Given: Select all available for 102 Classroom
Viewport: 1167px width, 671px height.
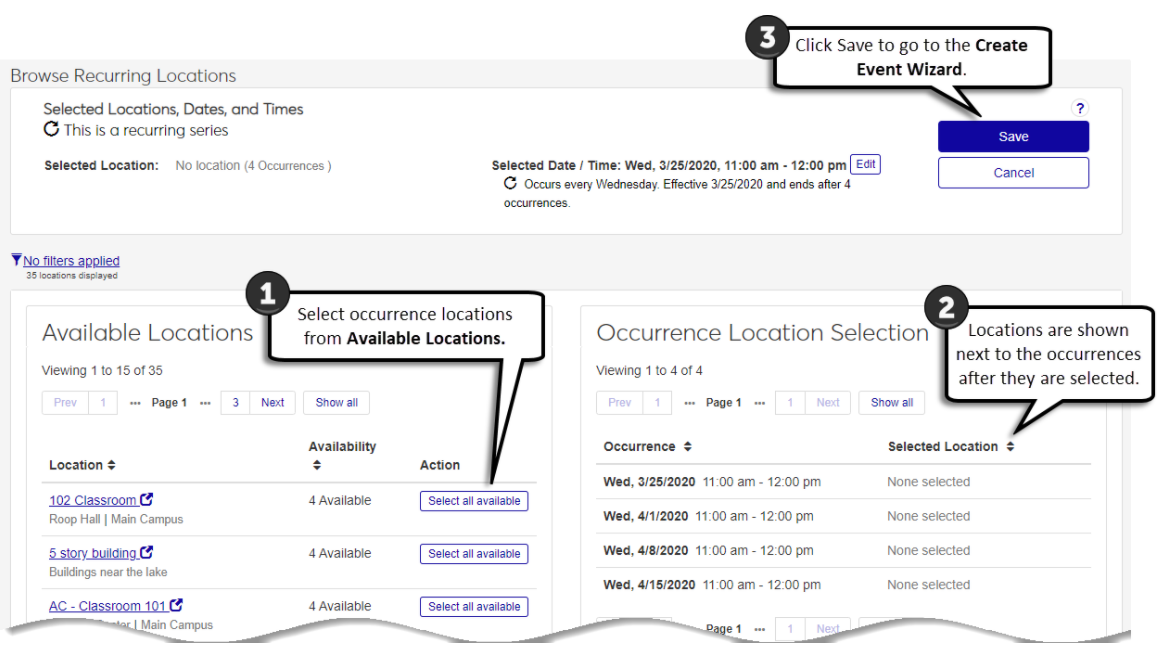Looking at the screenshot, I should (474, 501).
